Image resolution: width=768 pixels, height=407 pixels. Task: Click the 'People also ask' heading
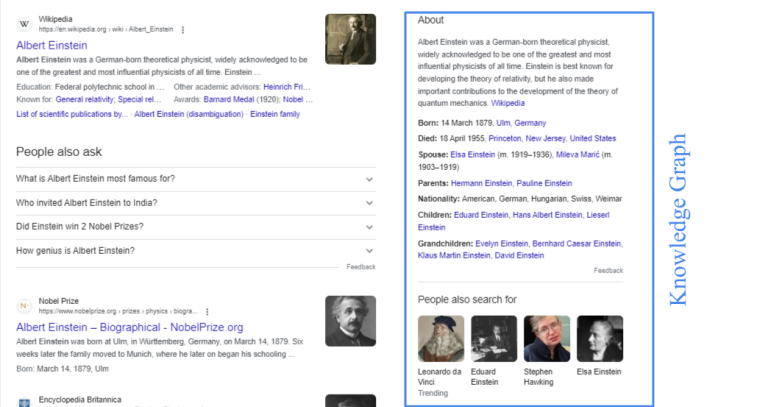point(59,152)
